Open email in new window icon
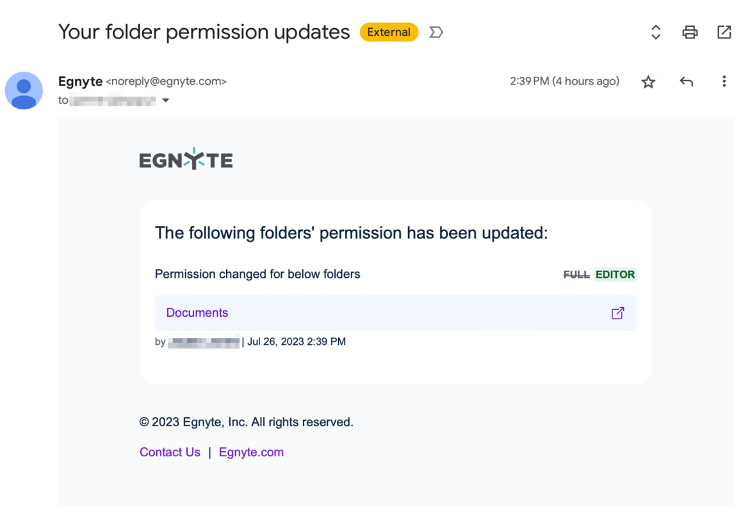 click(x=724, y=32)
